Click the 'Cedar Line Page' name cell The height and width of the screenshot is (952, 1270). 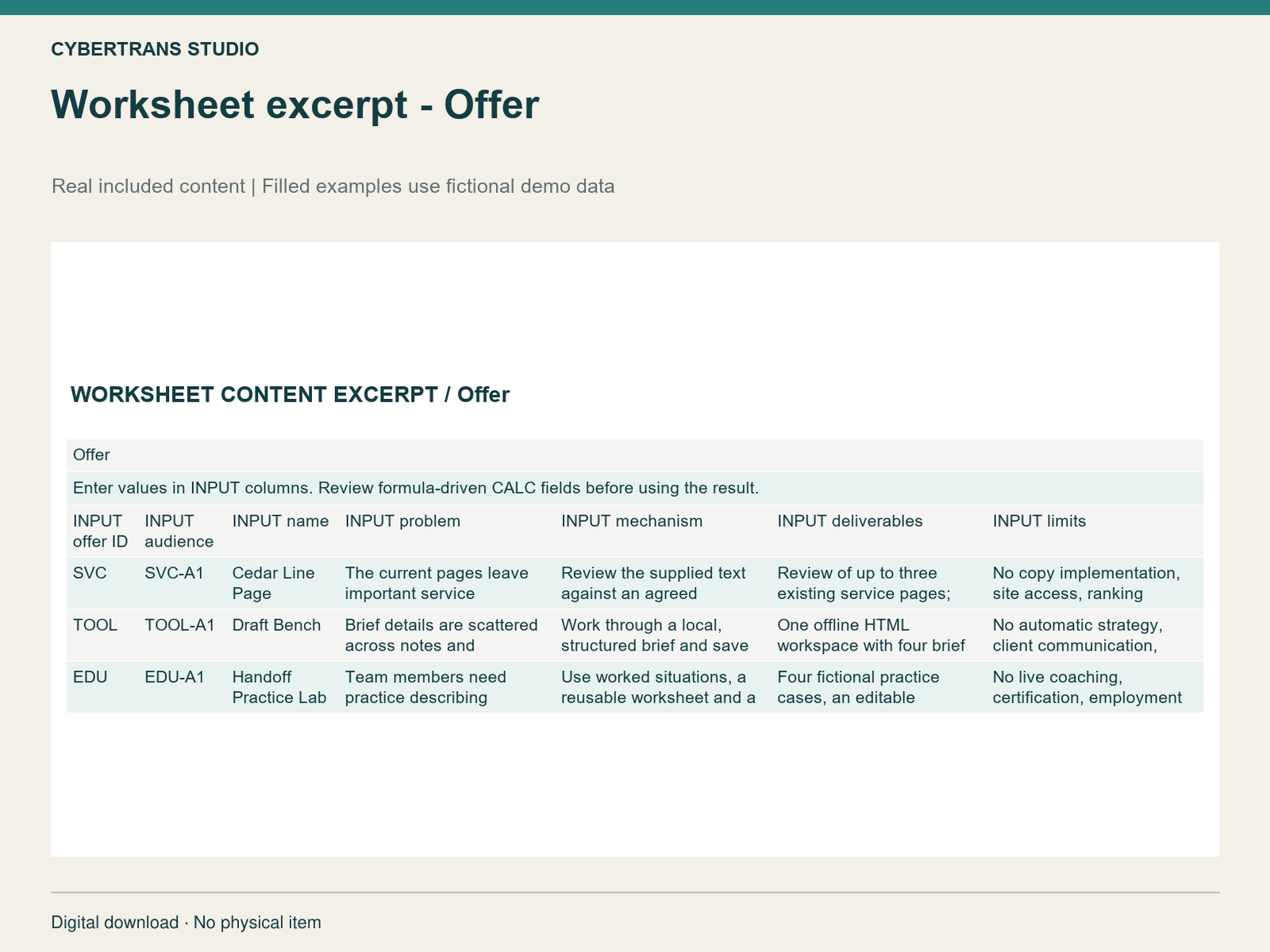click(283, 583)
